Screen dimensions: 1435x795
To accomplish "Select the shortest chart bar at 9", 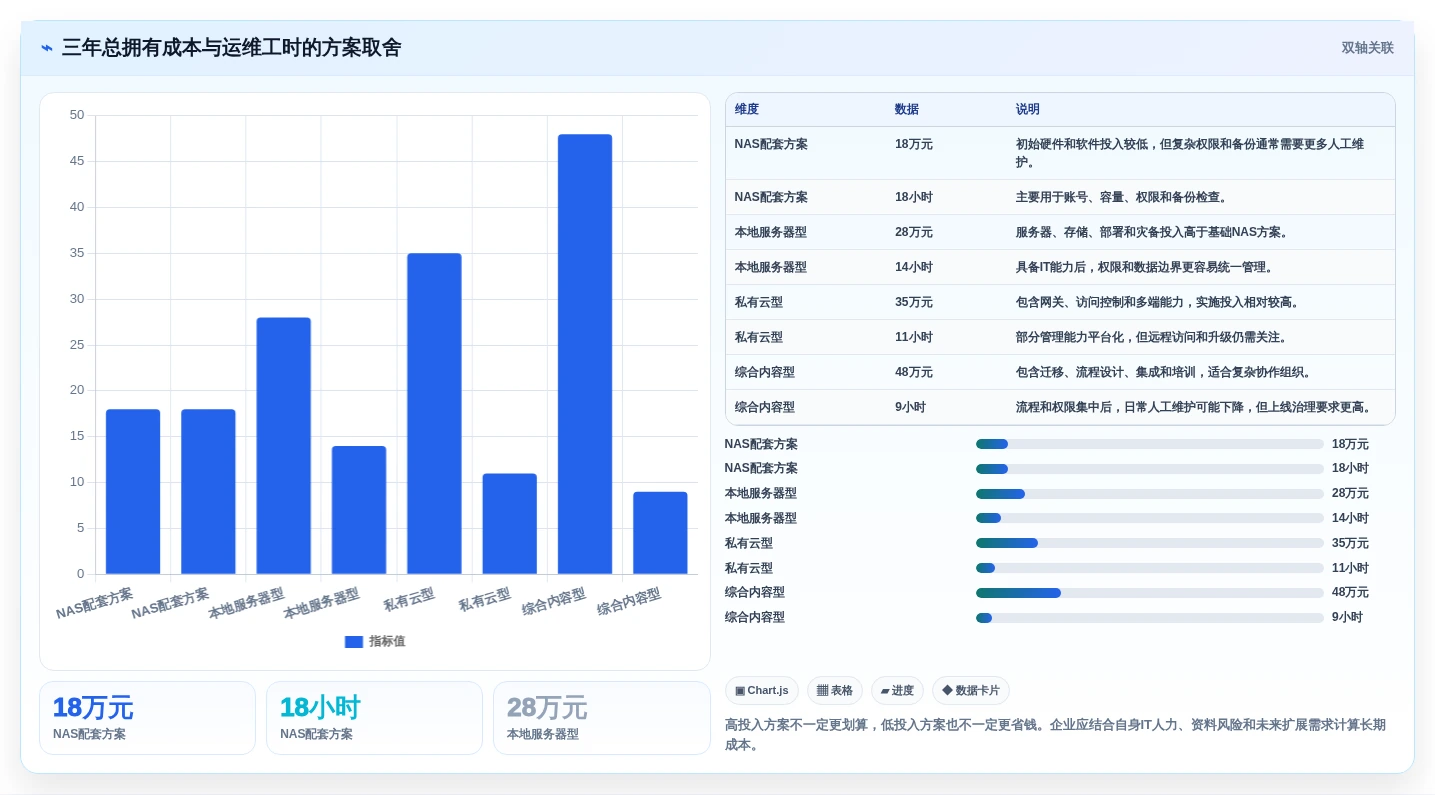I will click(660, 533).
